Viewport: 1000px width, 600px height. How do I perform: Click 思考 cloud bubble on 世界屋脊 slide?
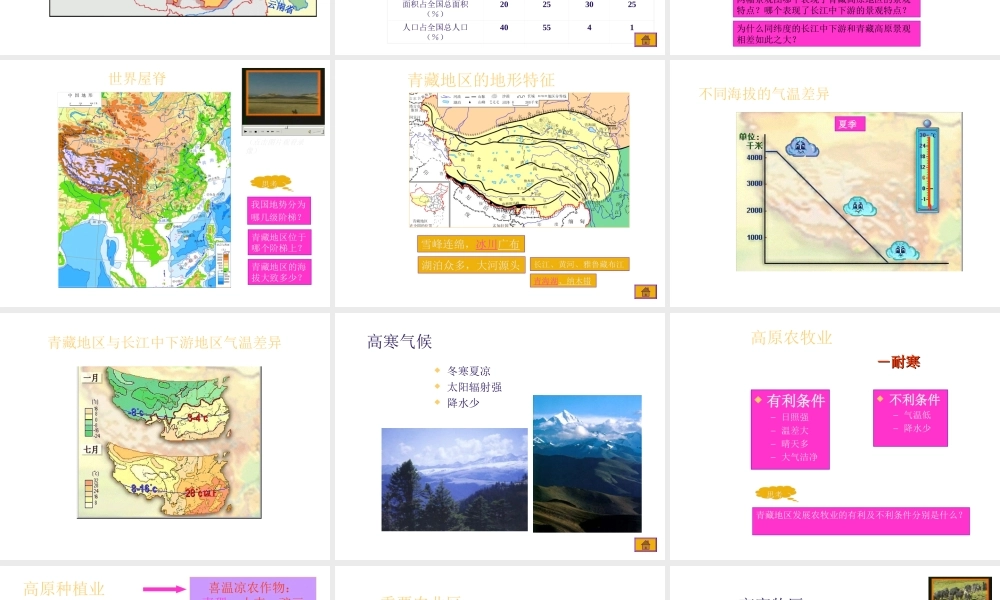point(271,184)
